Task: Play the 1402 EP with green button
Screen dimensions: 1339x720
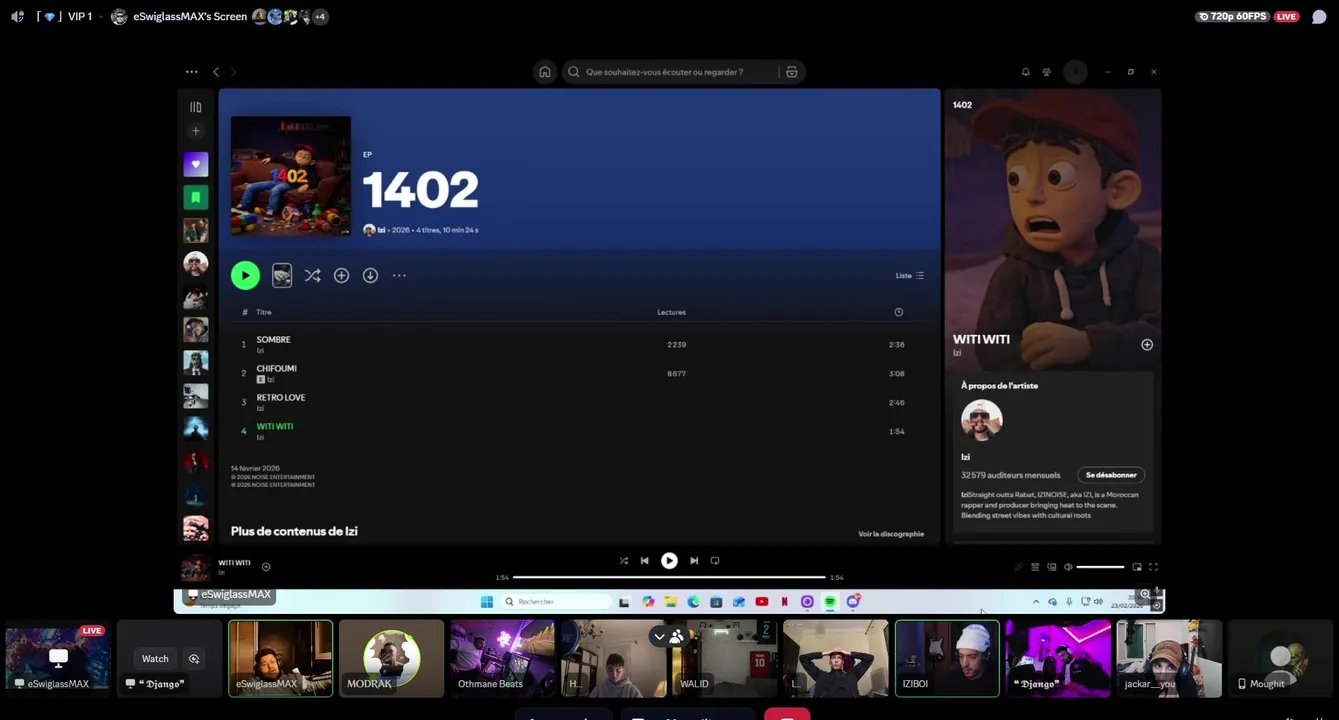Action: (x=245, y=275)
